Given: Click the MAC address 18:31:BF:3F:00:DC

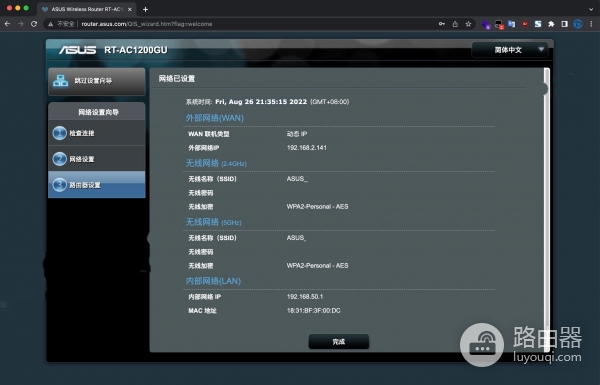Looking at the screenshot, I should [313, 310].
